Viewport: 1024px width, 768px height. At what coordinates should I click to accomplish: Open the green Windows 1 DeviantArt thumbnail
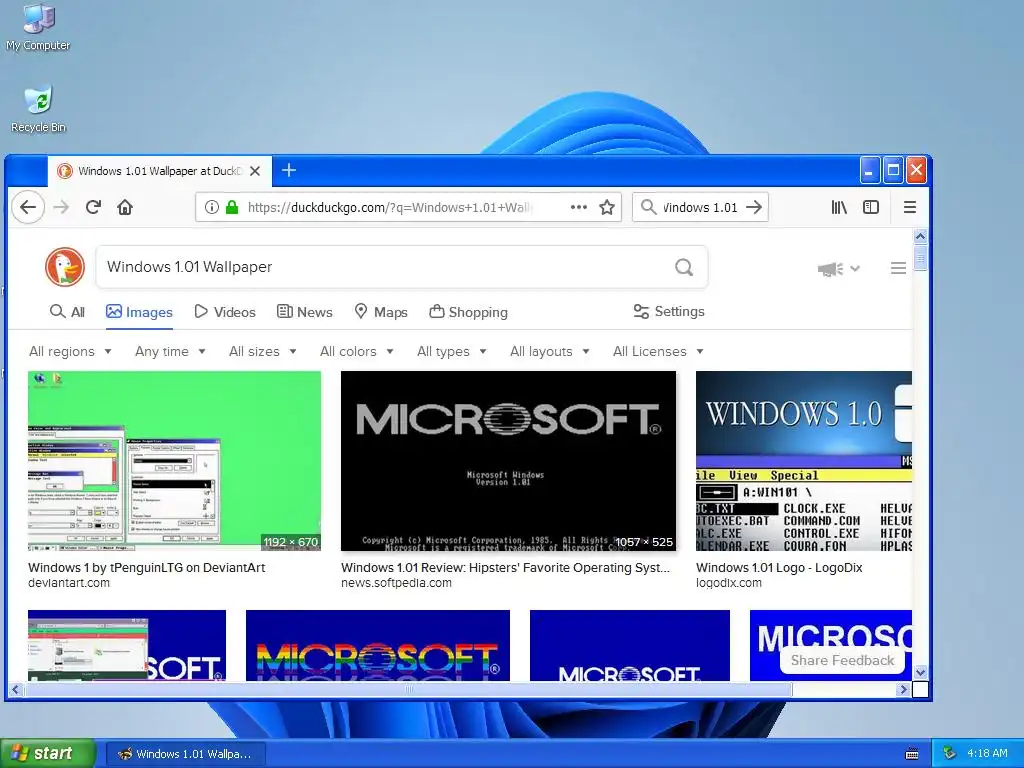pyautogui.click(x=174, y=461)
